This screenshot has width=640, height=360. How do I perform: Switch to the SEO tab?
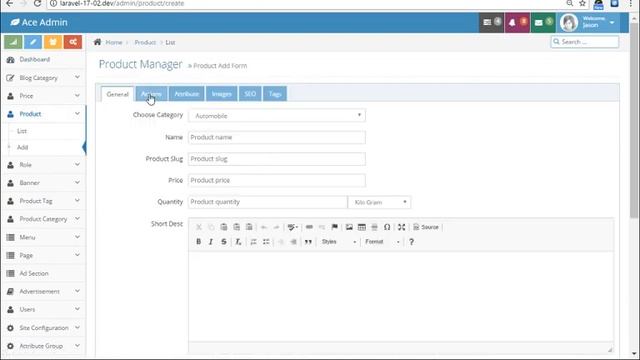point(250,94)
